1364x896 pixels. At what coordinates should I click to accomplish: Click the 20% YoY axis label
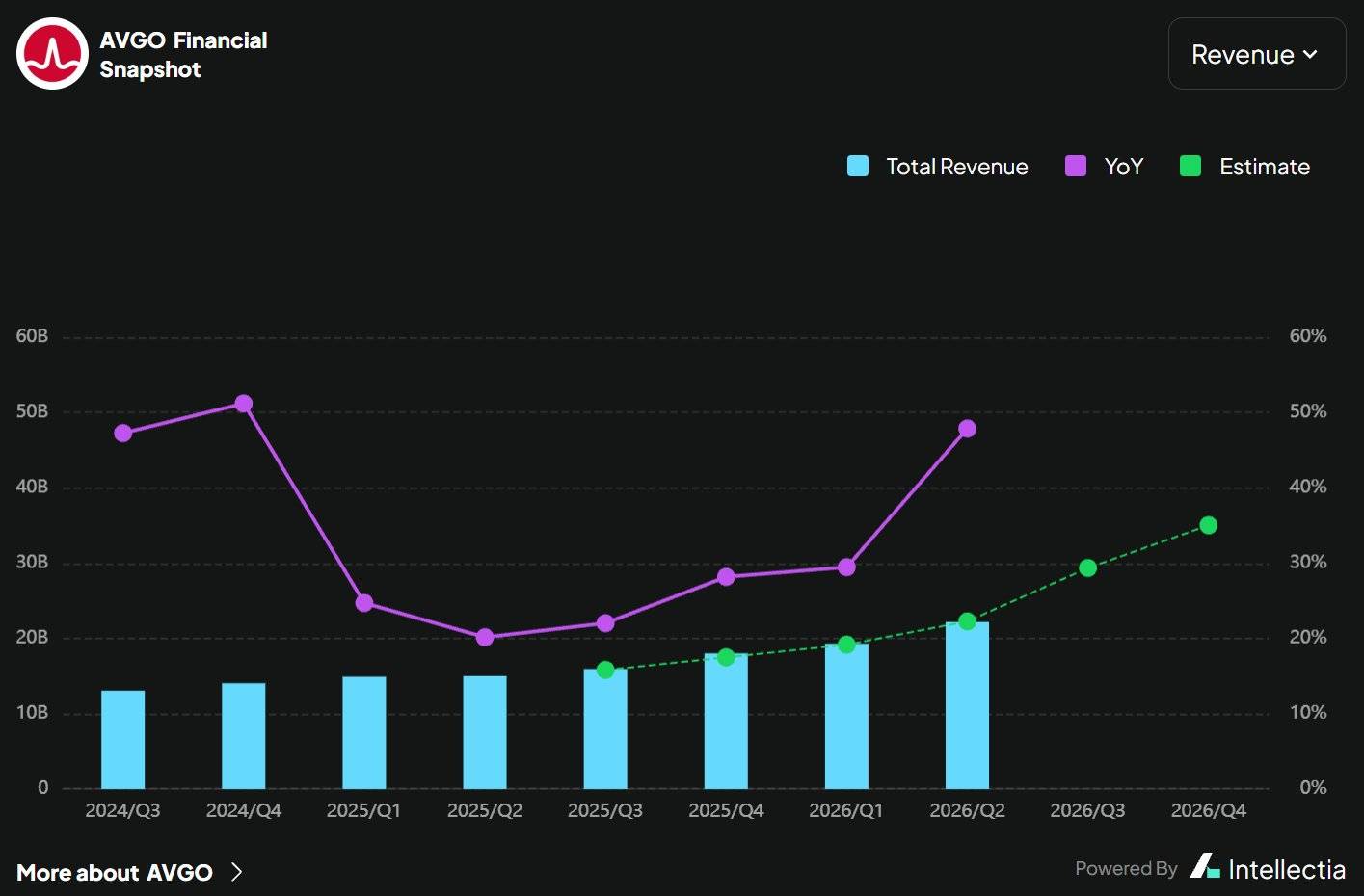click(1308, 637)
